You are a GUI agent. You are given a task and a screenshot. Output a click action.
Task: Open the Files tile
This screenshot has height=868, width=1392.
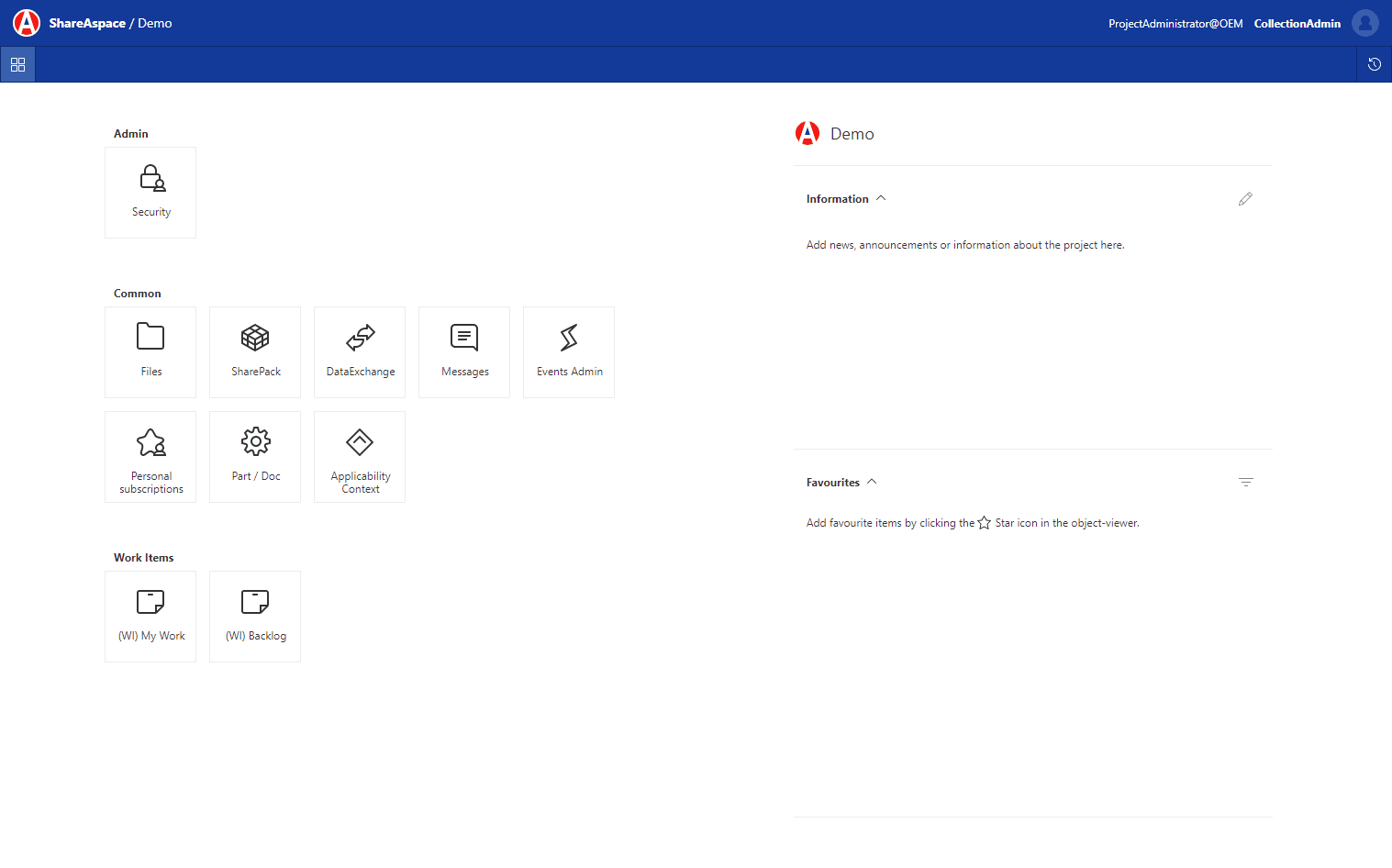click(150, 351)
